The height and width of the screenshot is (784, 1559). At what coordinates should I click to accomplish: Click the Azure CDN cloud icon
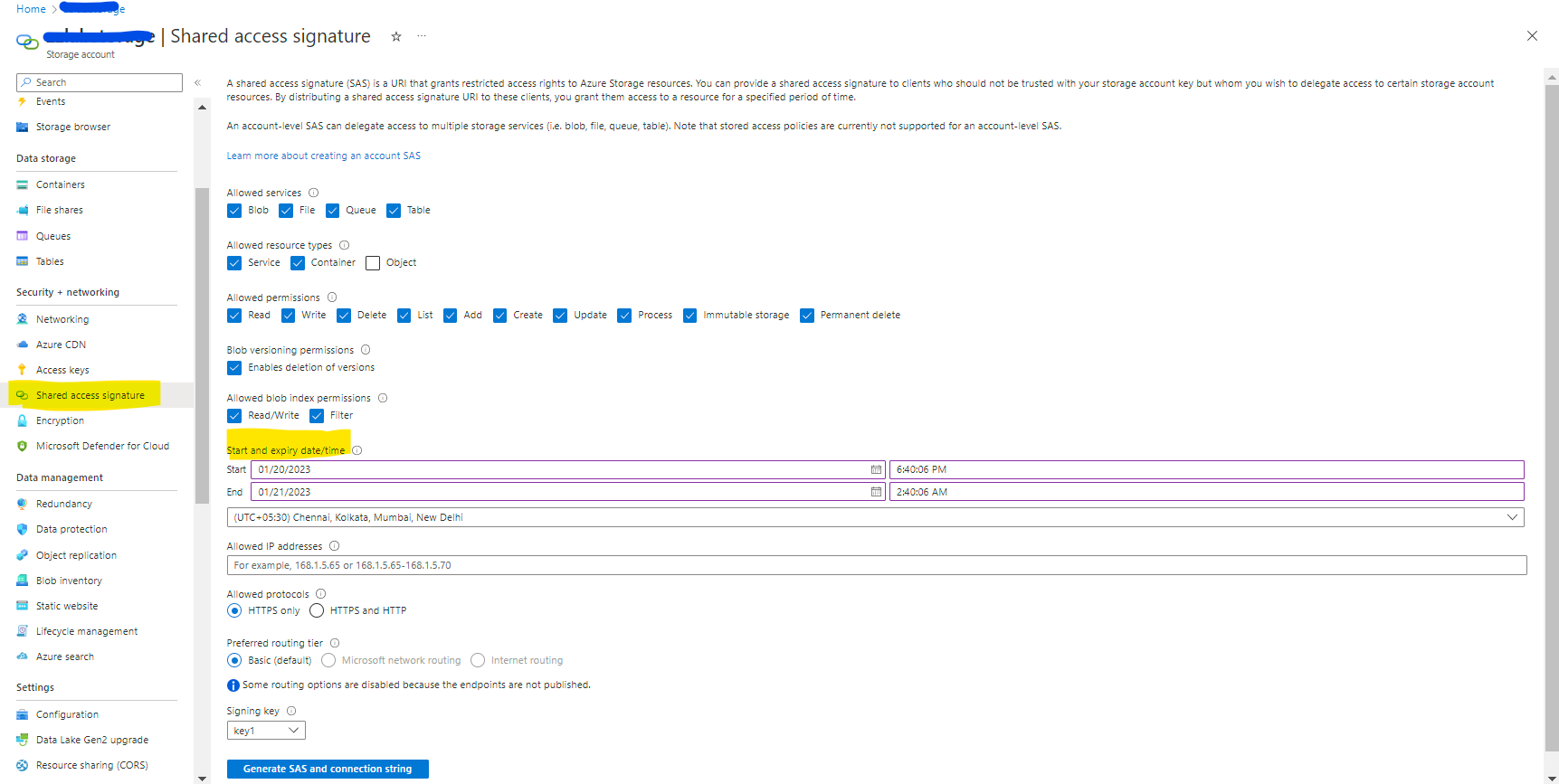[x=23, y=345]
